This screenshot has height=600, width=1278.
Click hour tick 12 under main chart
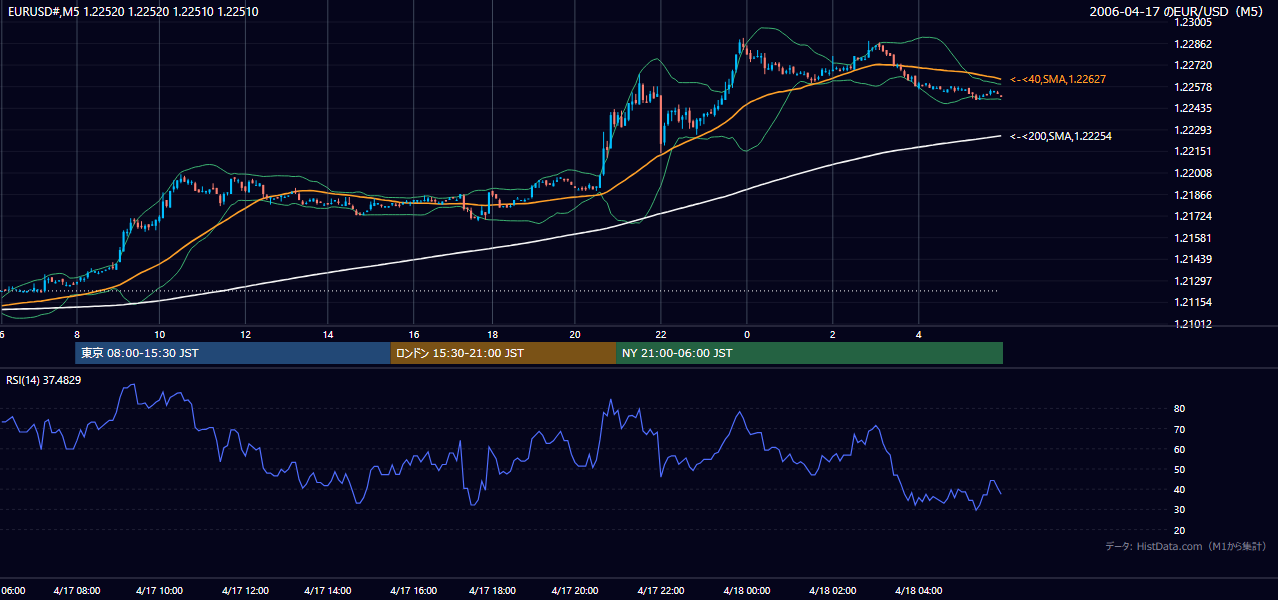245,334
